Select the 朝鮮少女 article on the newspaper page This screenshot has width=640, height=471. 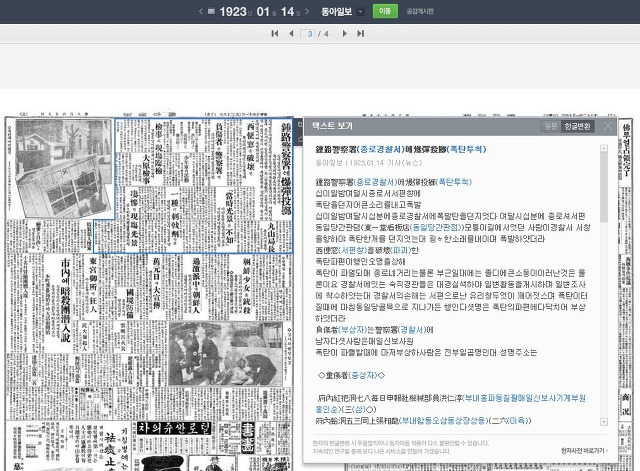247,286
